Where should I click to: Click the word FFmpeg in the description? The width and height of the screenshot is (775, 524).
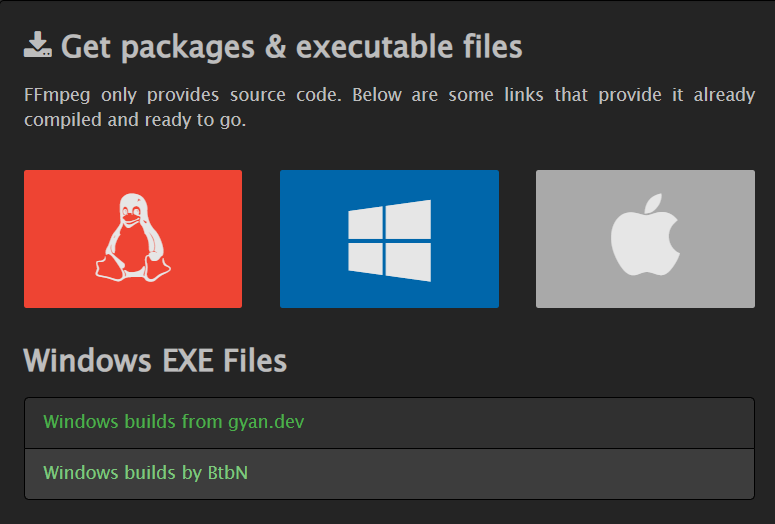(57, 95)
